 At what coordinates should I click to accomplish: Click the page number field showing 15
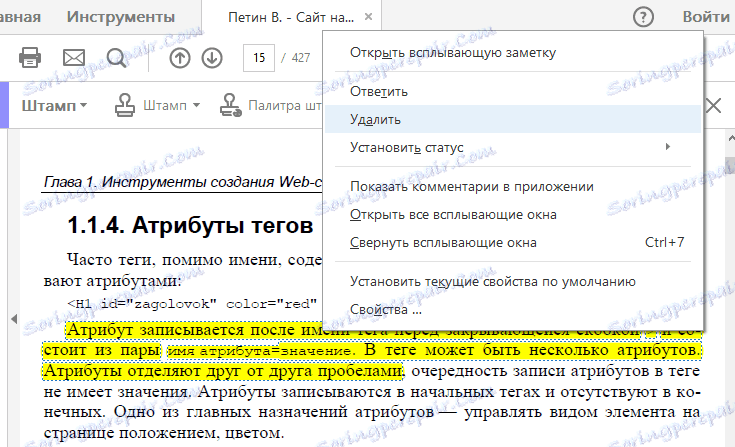tap(259, 58)
